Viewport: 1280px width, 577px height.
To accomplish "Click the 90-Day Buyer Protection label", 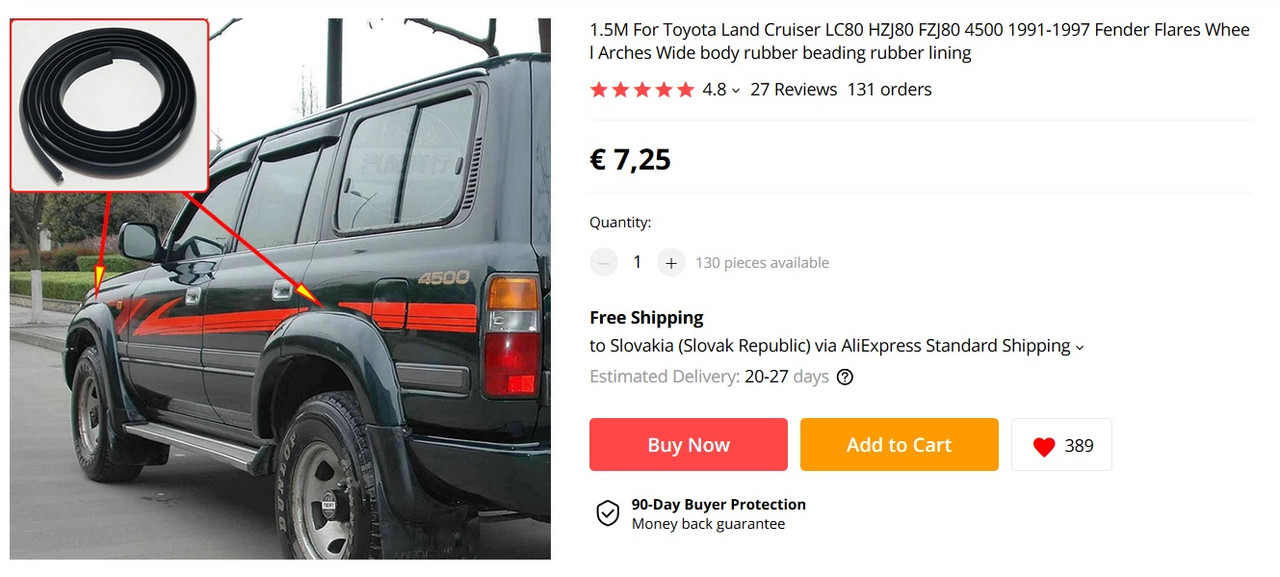I will (x=718, y=504).
